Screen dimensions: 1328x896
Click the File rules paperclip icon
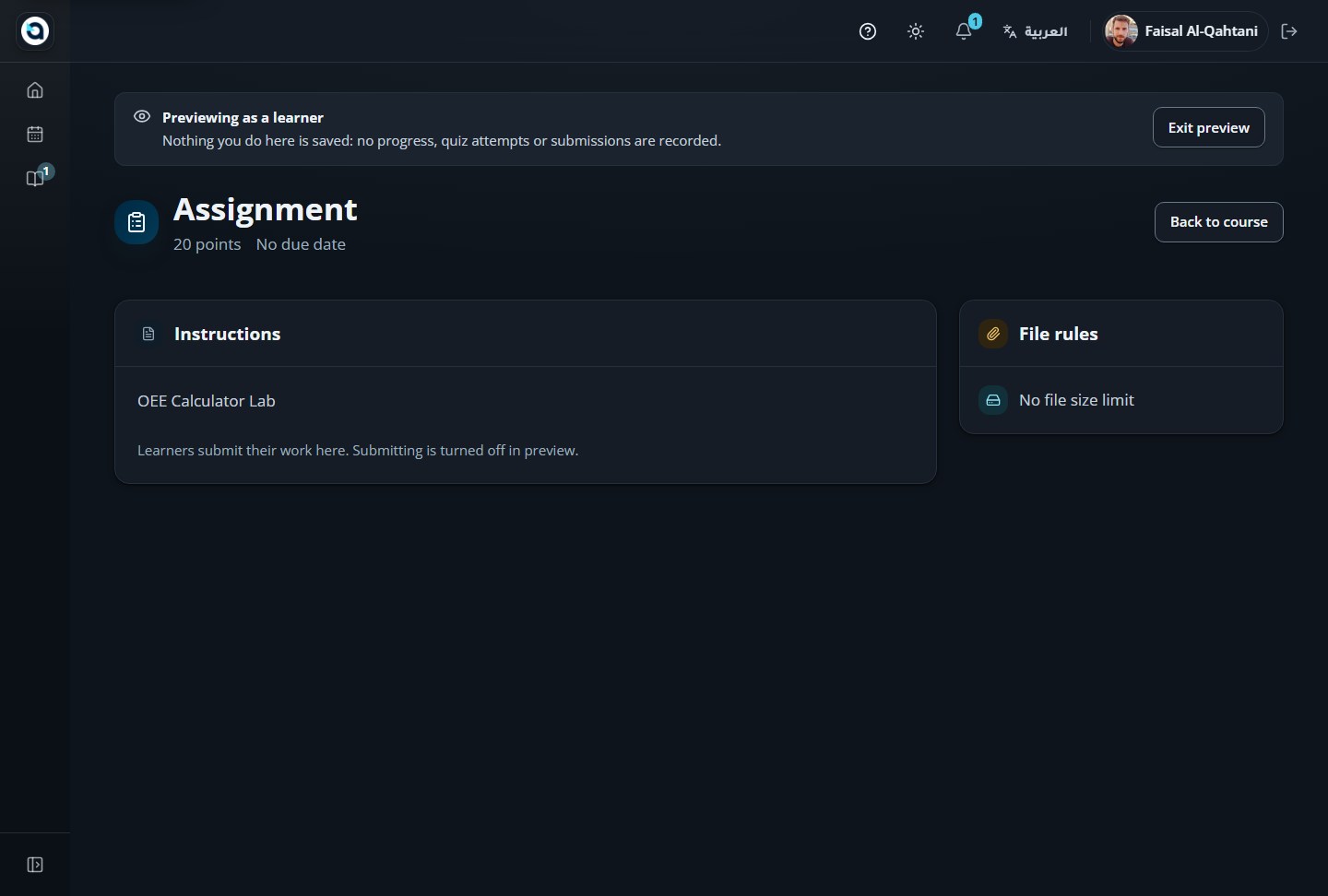click(x=993, y=334)
